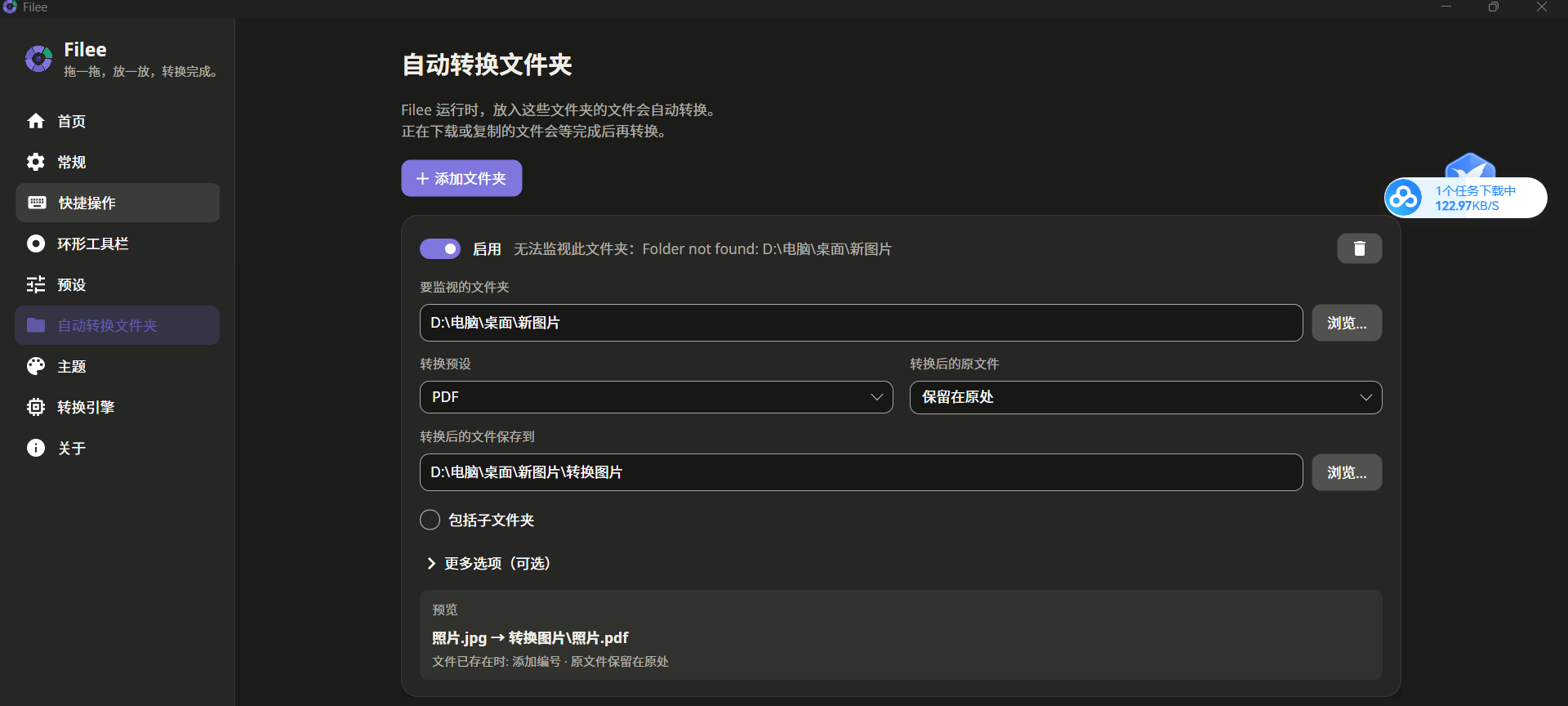Open 转换引擎 settings
Image resolution: width=1568 pixels, height=706 pixels.
pyautogui.click(x=117, y=407)
